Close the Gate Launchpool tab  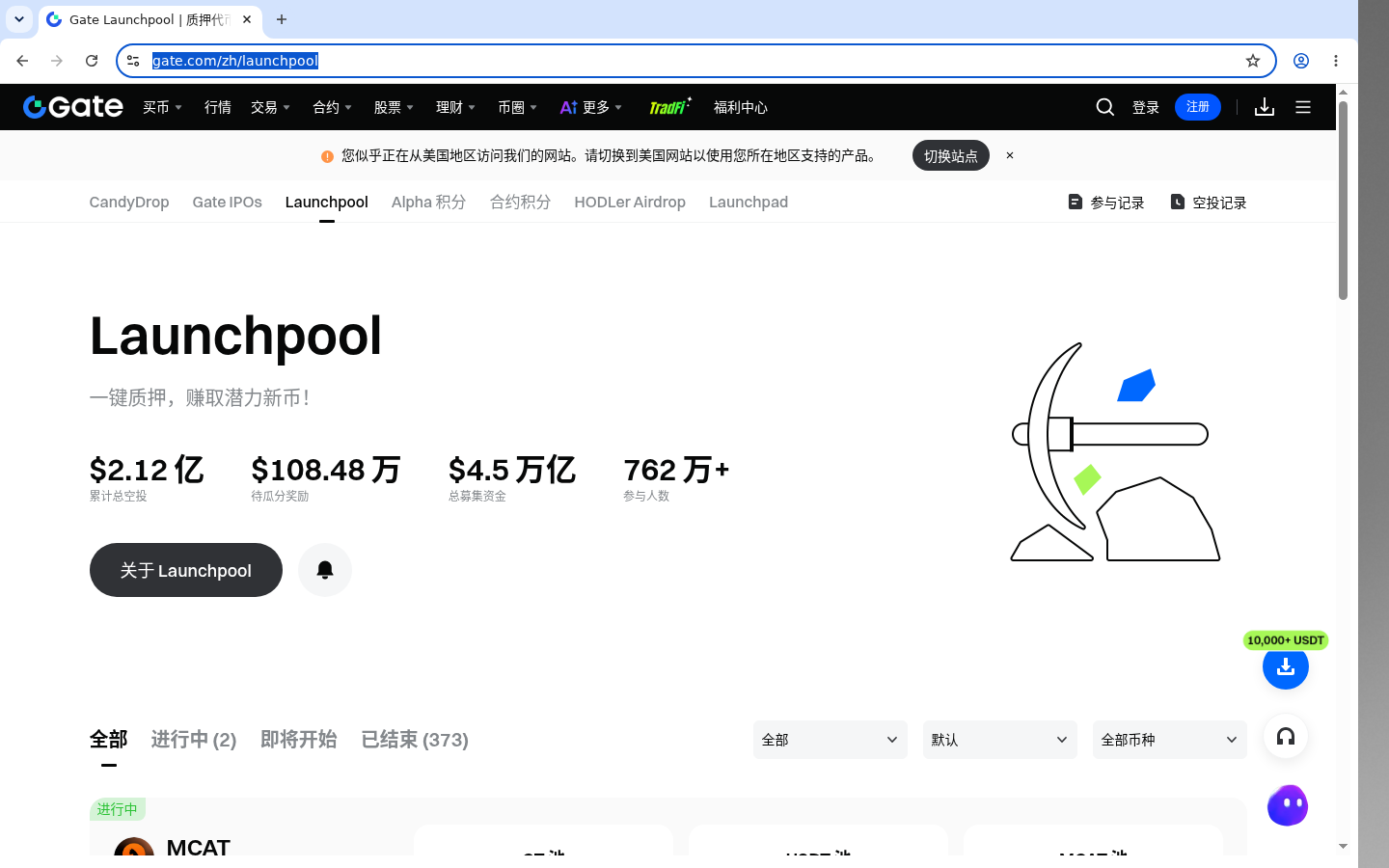pos(247,19)
